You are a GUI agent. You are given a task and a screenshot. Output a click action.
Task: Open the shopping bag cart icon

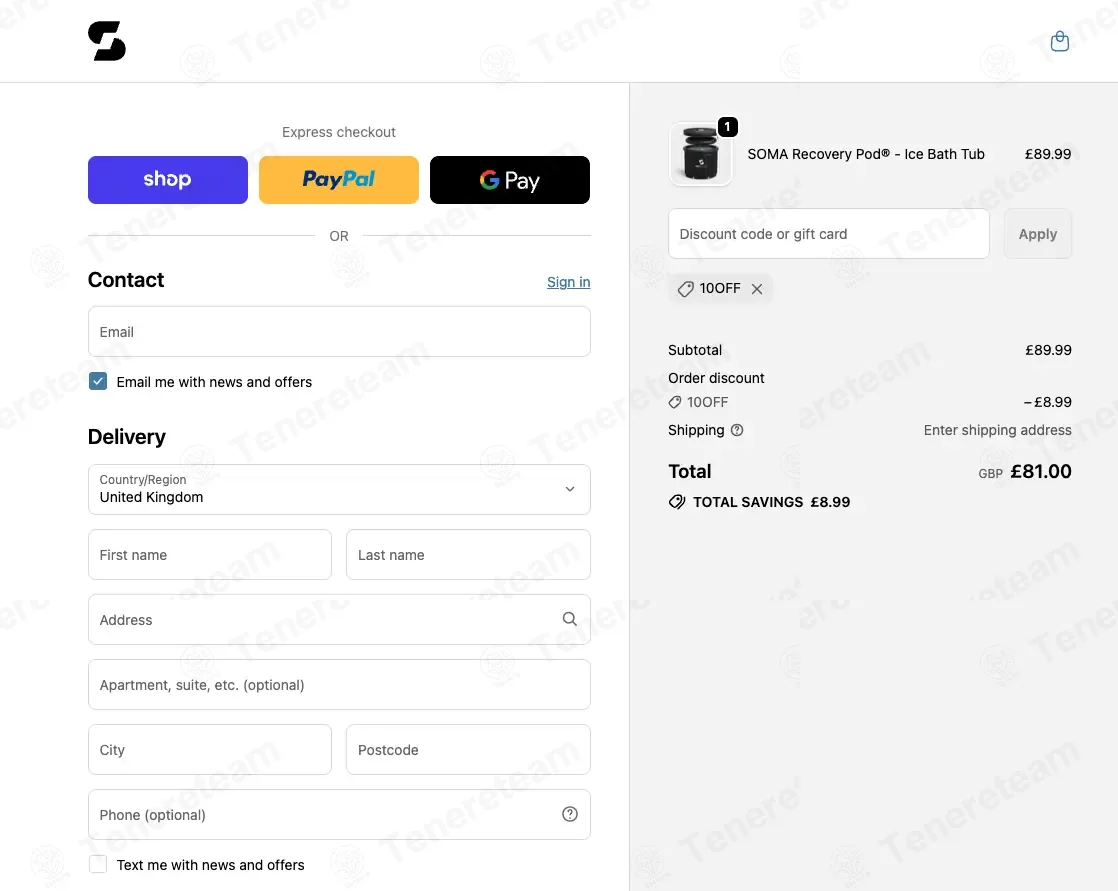coord(1060,41)
